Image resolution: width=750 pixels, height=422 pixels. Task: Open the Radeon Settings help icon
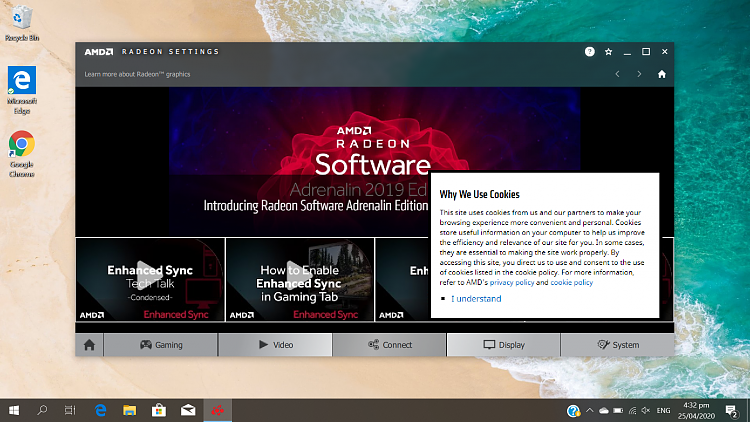(589, 52)
